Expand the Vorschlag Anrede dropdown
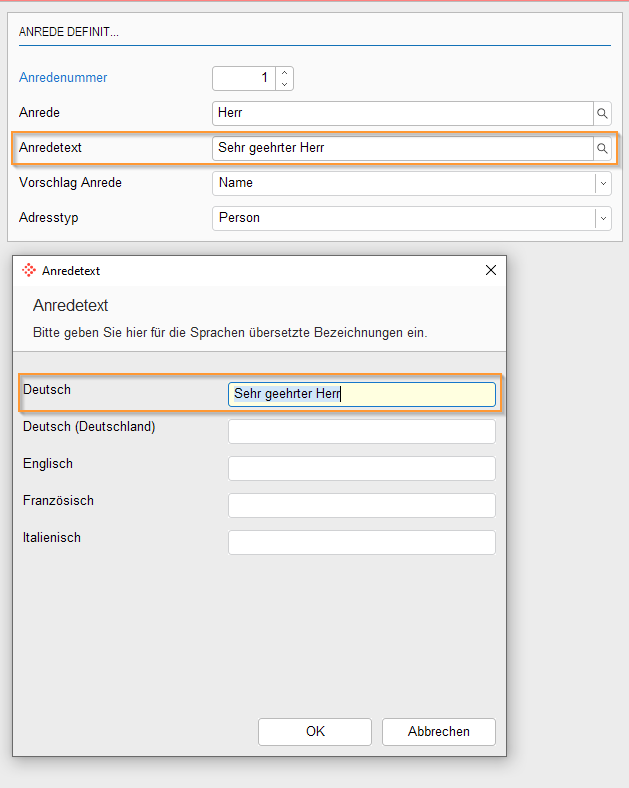 point(602,183)
